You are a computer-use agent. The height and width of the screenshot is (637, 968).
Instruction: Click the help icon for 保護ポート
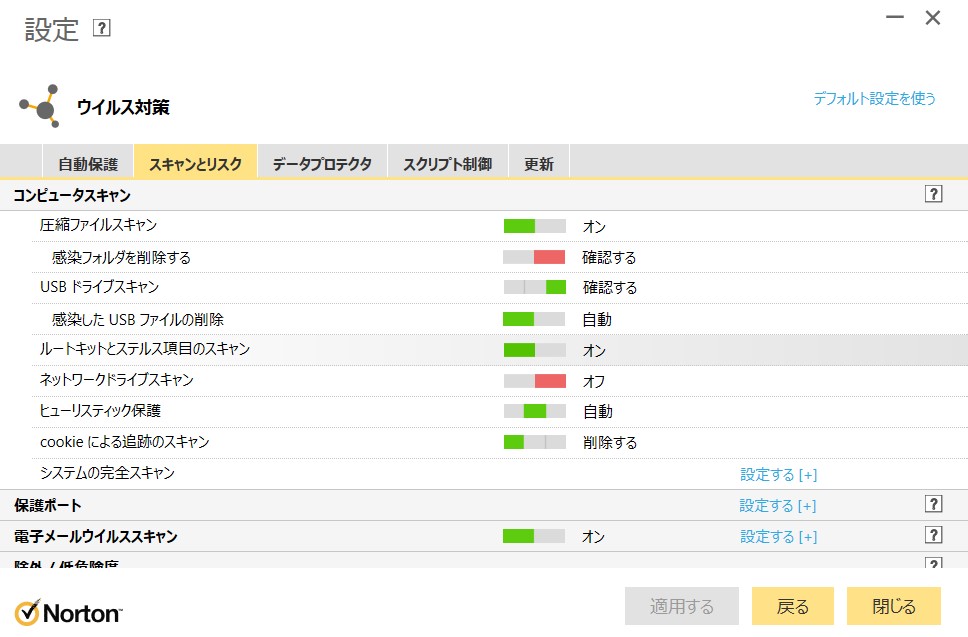pyautogui.click(x=934, y=504)
